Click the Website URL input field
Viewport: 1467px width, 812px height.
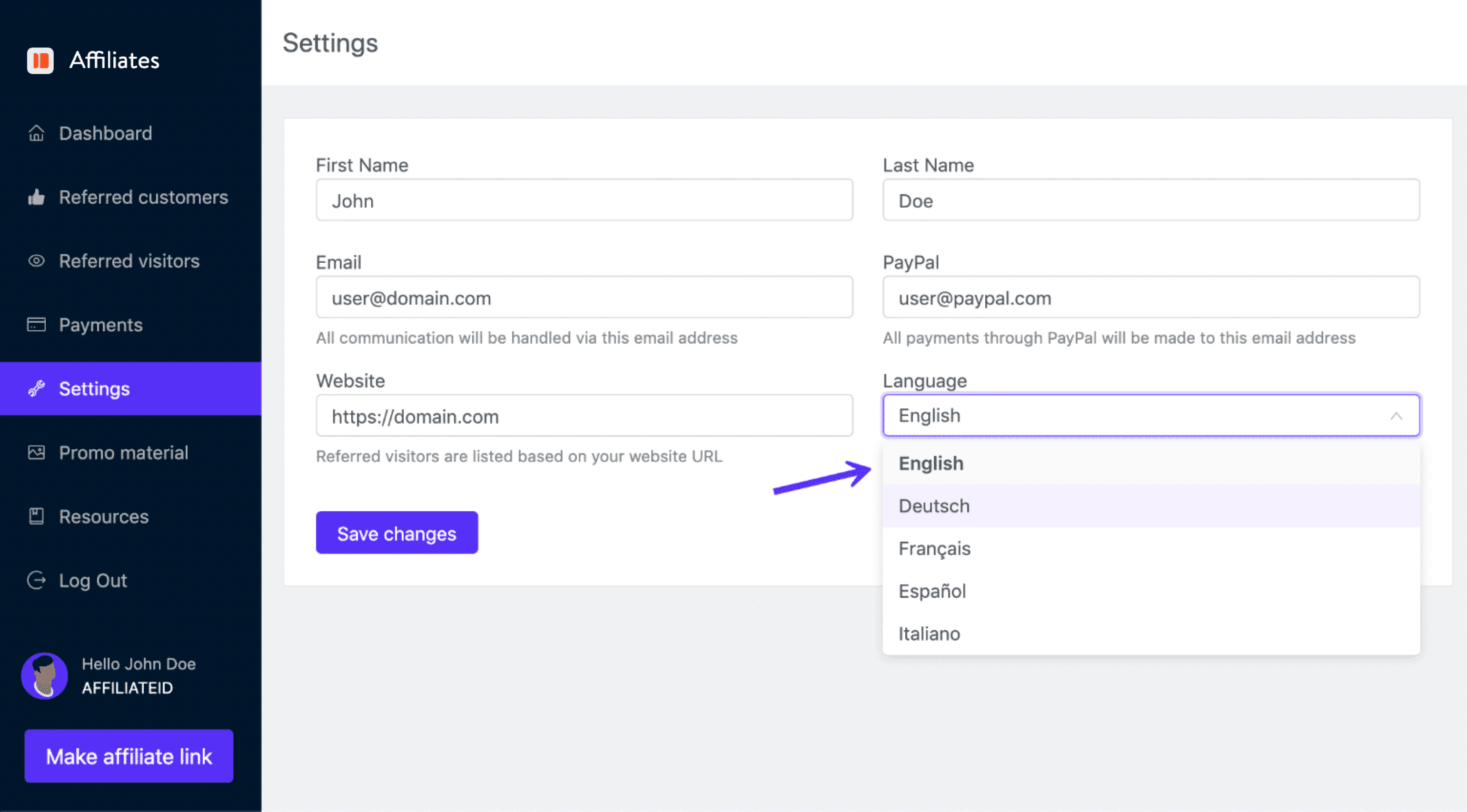click(583, 415)
